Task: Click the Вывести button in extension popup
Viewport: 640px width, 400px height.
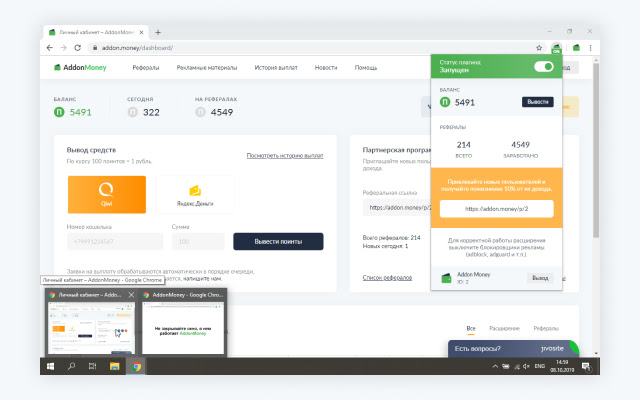Action: (x=537, y=102)
